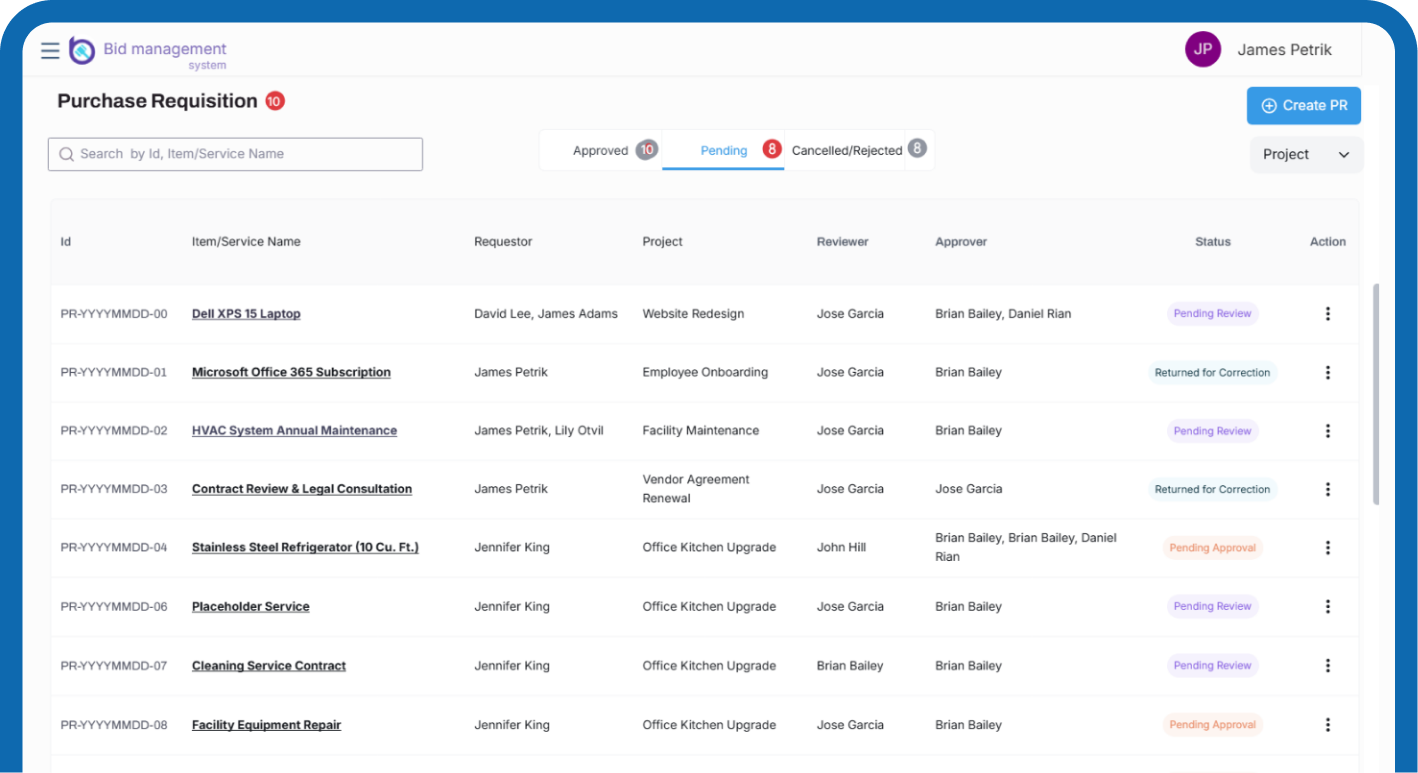The width and height of the screenshot is (1418, 773).
Task: Click the search magnifier icon
Action: pyautogui.click(x=67, y=154)
